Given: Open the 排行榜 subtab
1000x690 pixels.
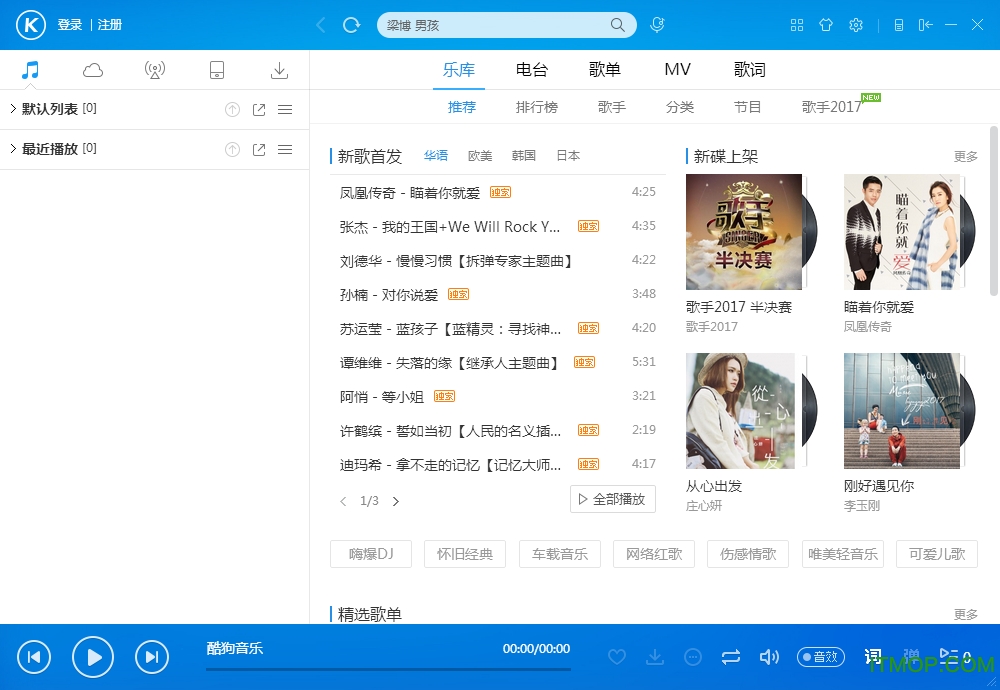Looking at the screenshot, I should click(x=537, y=107).
